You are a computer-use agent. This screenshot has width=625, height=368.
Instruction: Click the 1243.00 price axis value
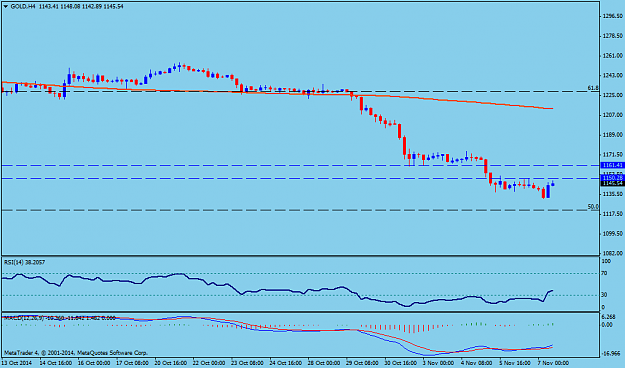[x=613, y=75]
